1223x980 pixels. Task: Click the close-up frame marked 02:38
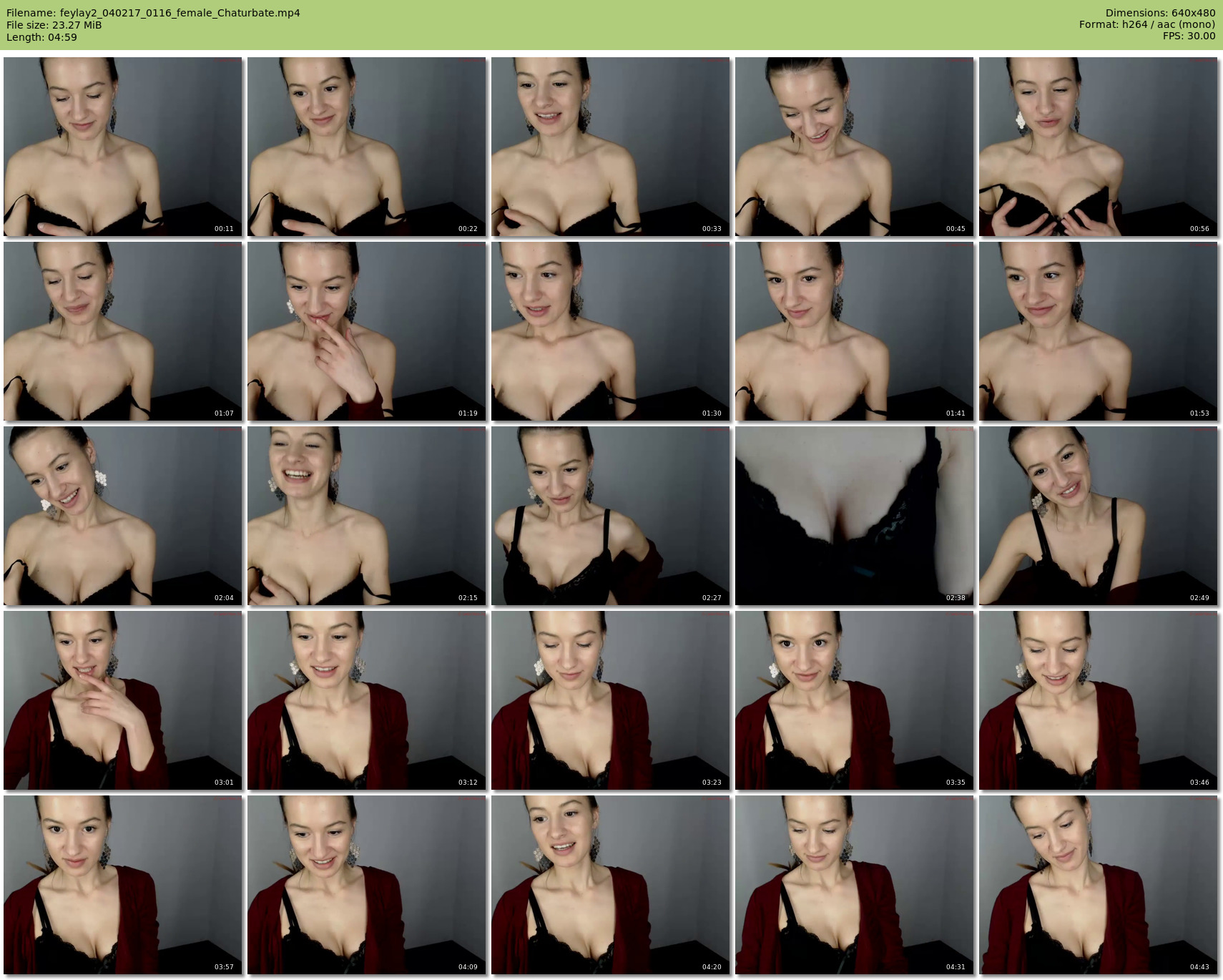point(855,516)
